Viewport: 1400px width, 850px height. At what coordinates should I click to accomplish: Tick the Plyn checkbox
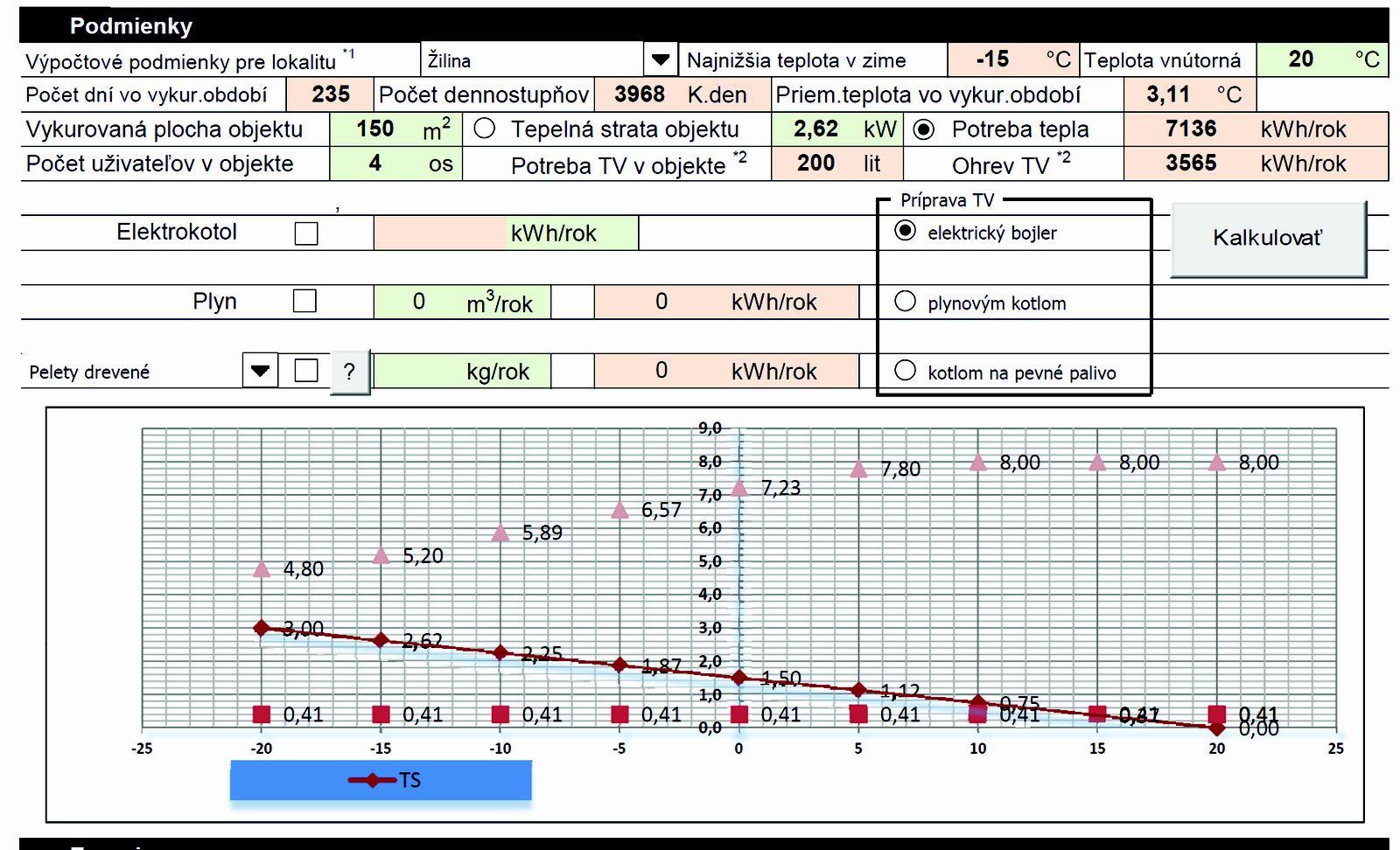(304, 301)
